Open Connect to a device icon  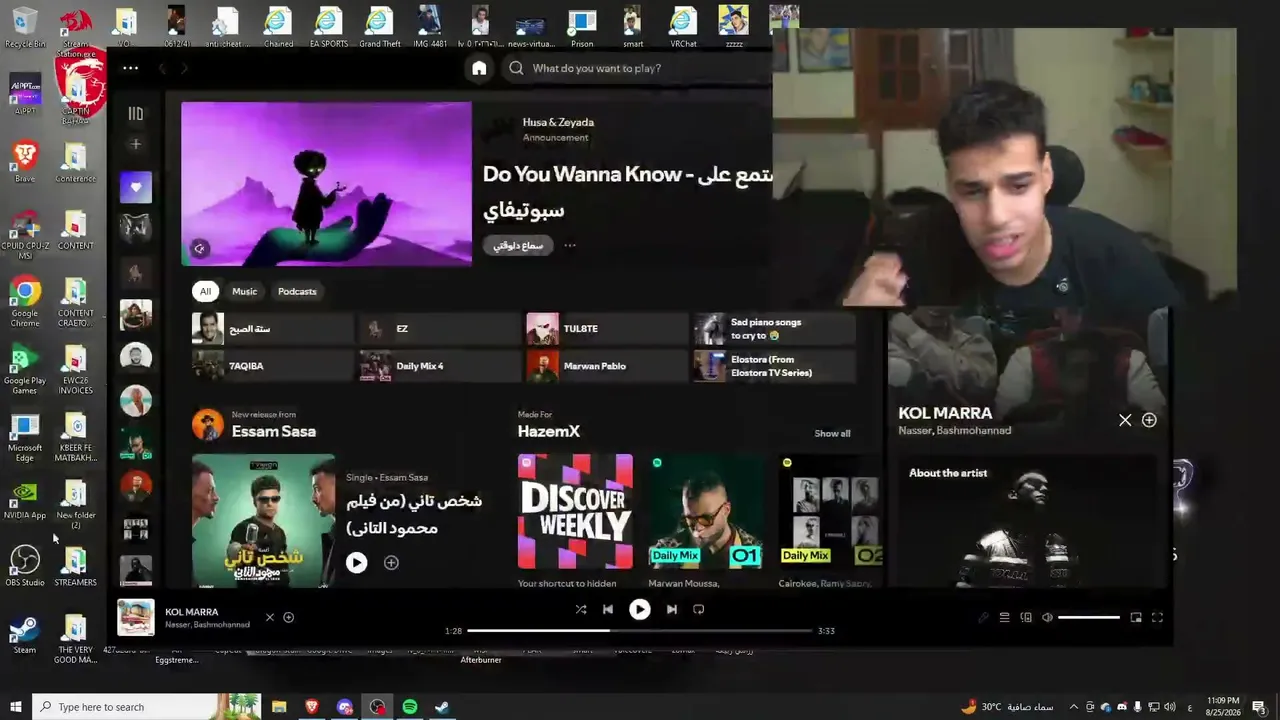1026,618
